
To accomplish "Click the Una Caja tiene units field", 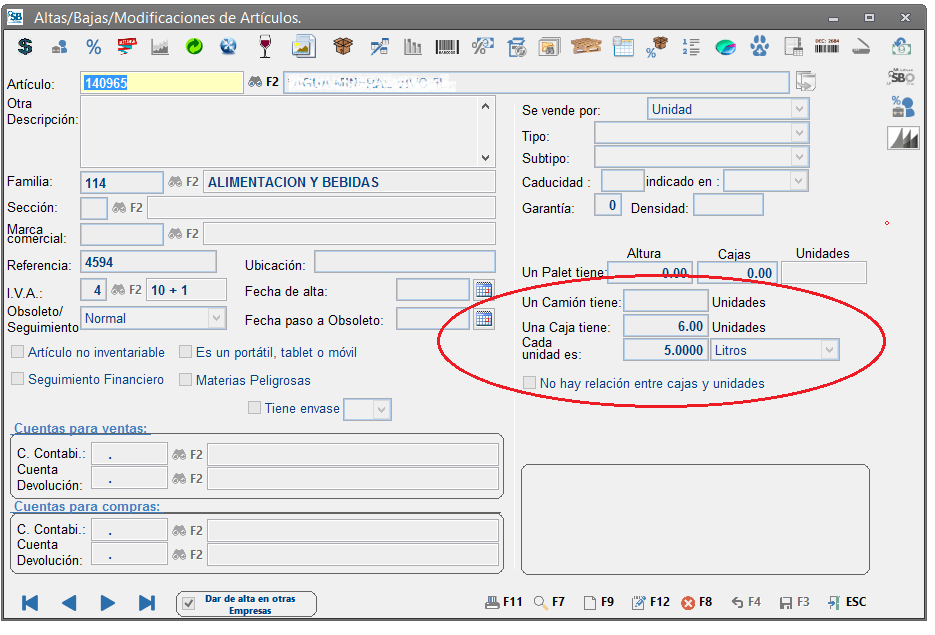I will [665, 326].
